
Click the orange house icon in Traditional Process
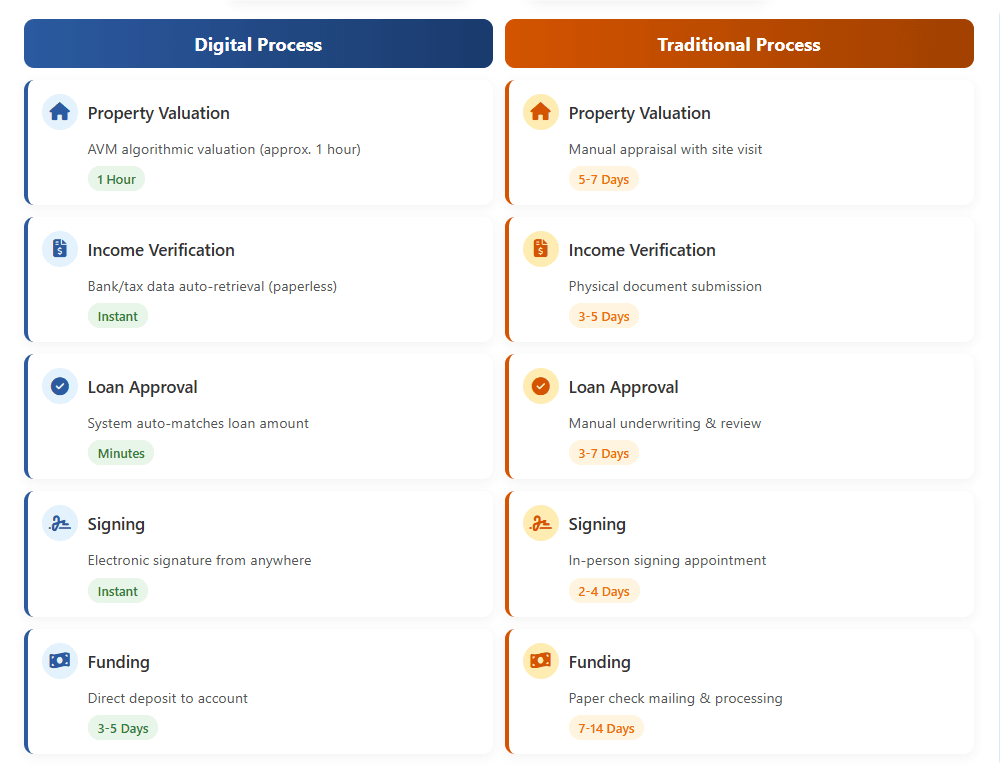pos(541,112)
